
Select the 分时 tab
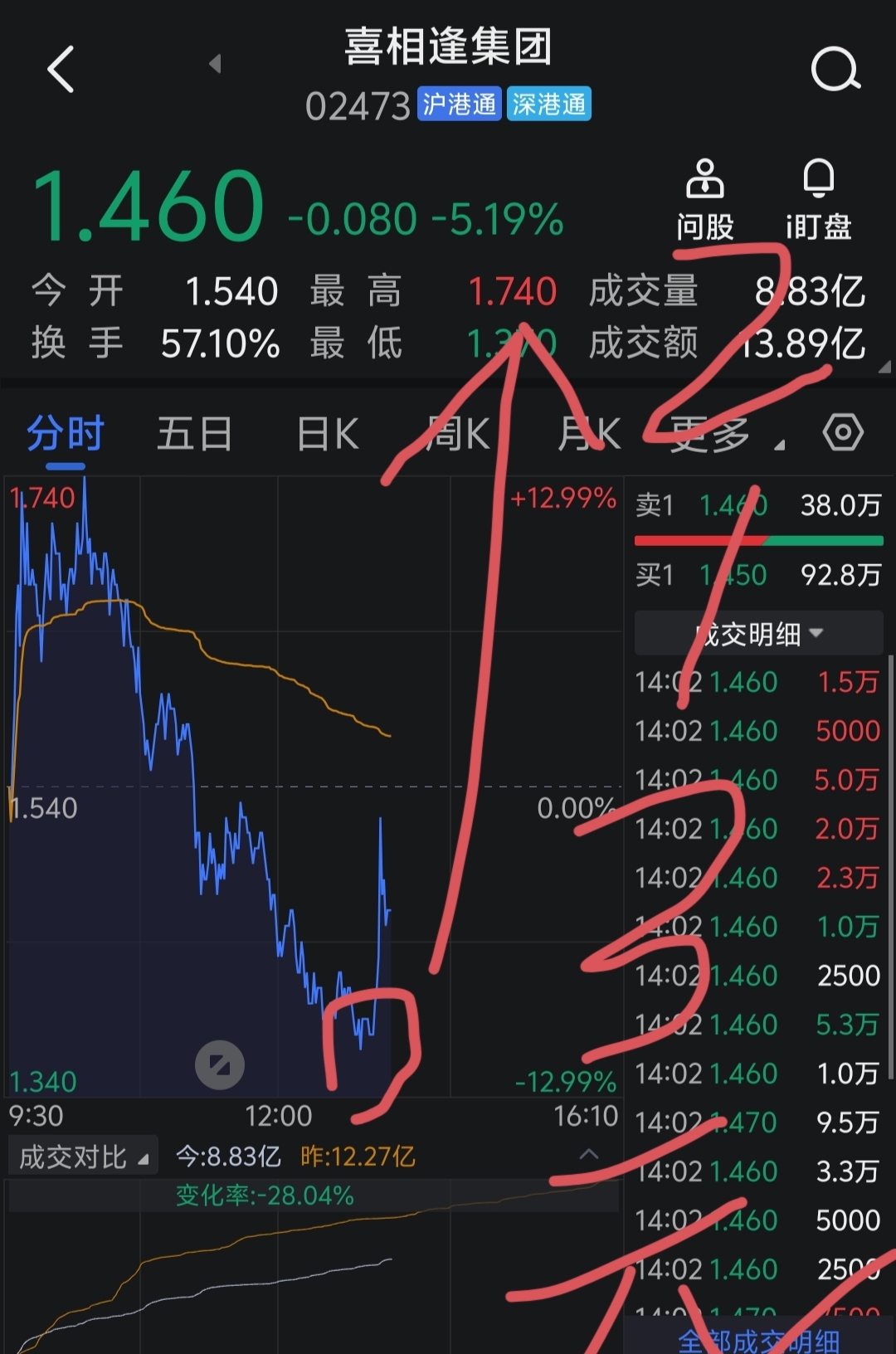(65, 433)
